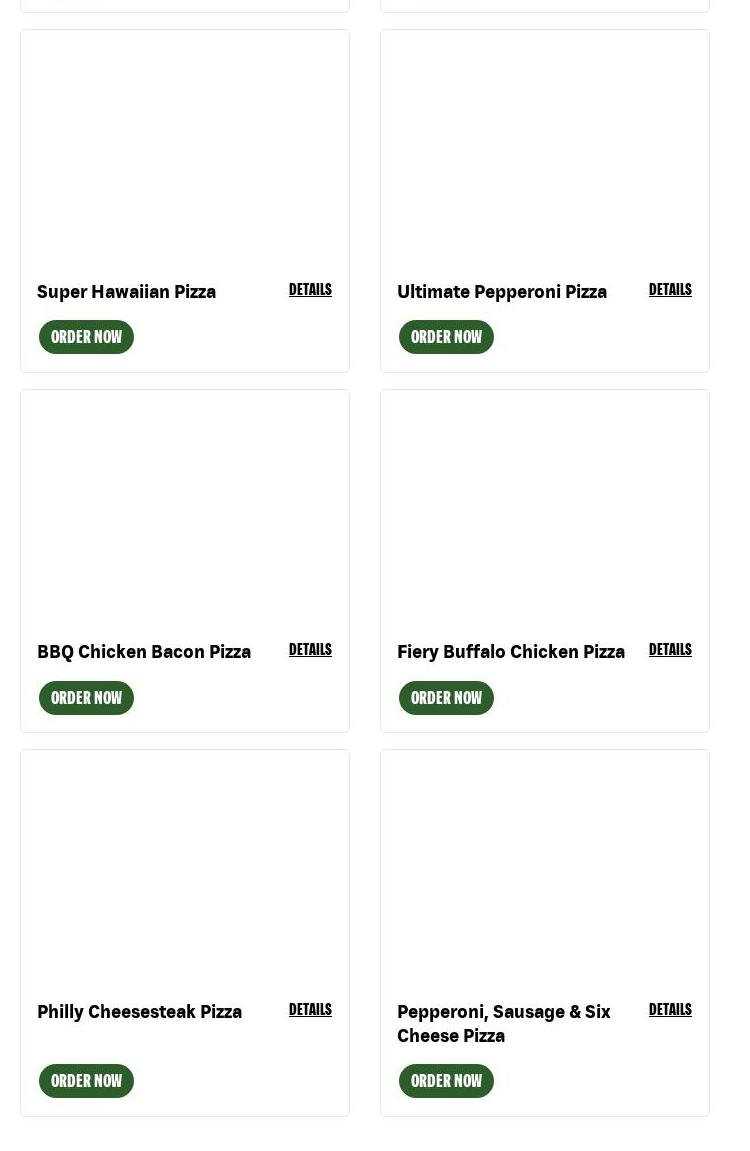See Philly Cheesesteak Pizza details
Screen dimensions: 750x1151
[x=310, y=1009]
